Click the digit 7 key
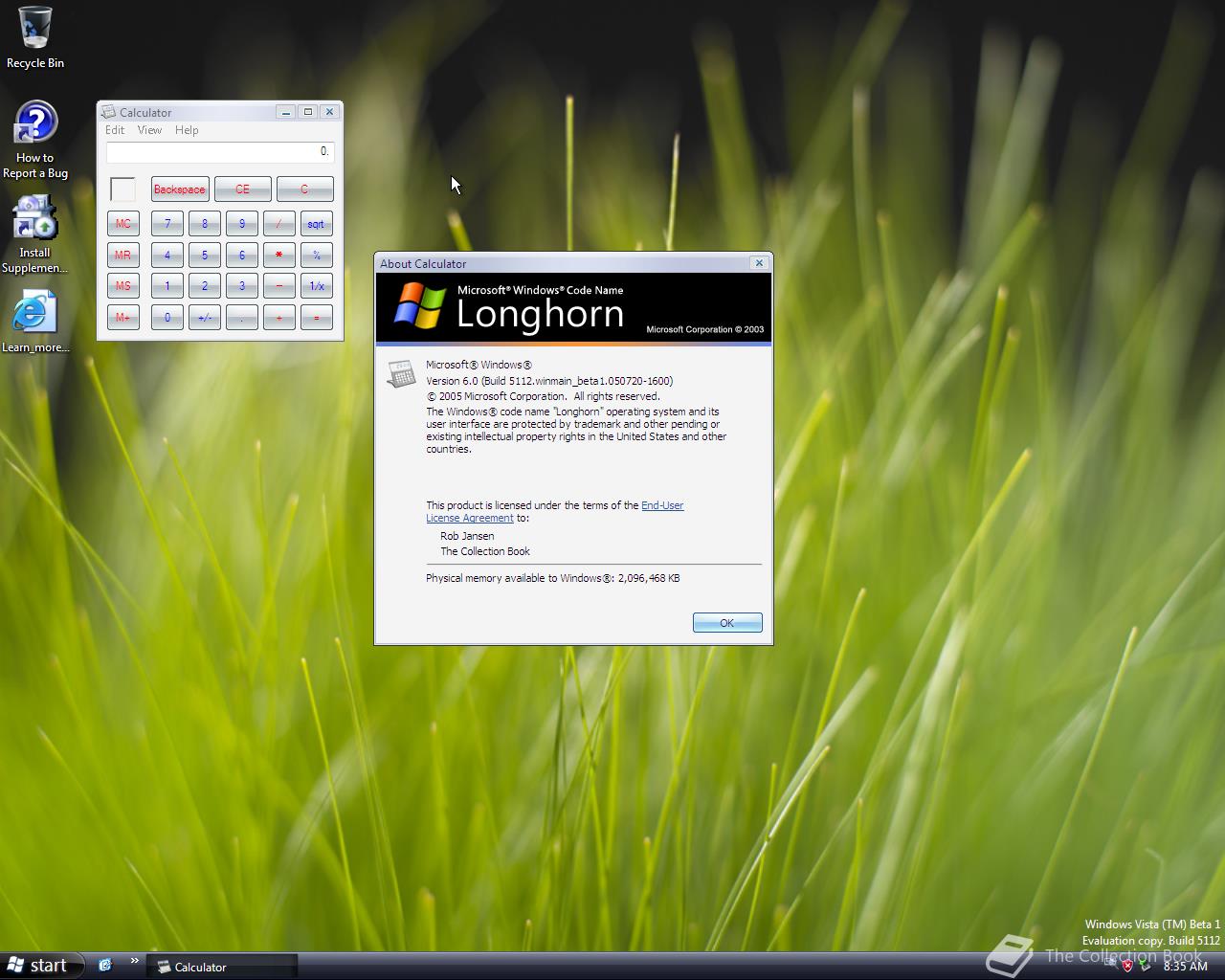 click(167, 224)
